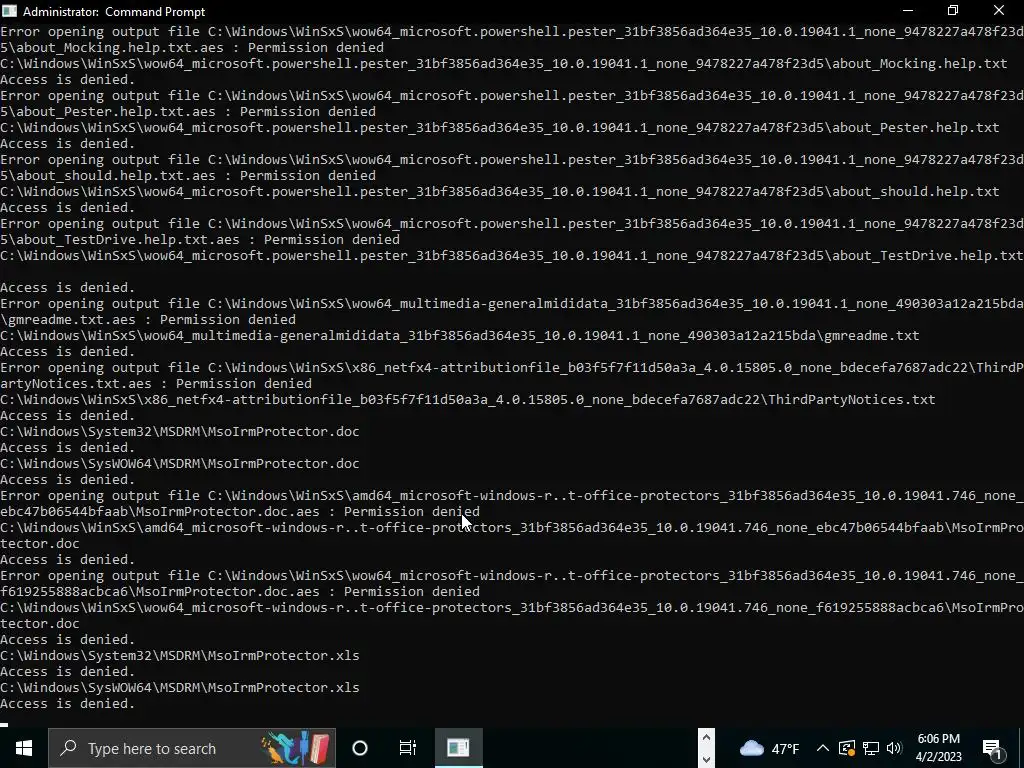Click the taskbar toolbar scroll-down arrow
This screenshot has height=768, width=1024.
(706, 759)
